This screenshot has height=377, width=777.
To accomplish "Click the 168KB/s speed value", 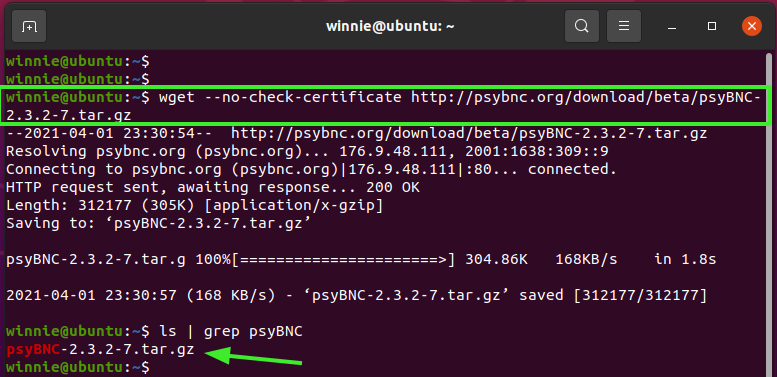I will [586, 259].
